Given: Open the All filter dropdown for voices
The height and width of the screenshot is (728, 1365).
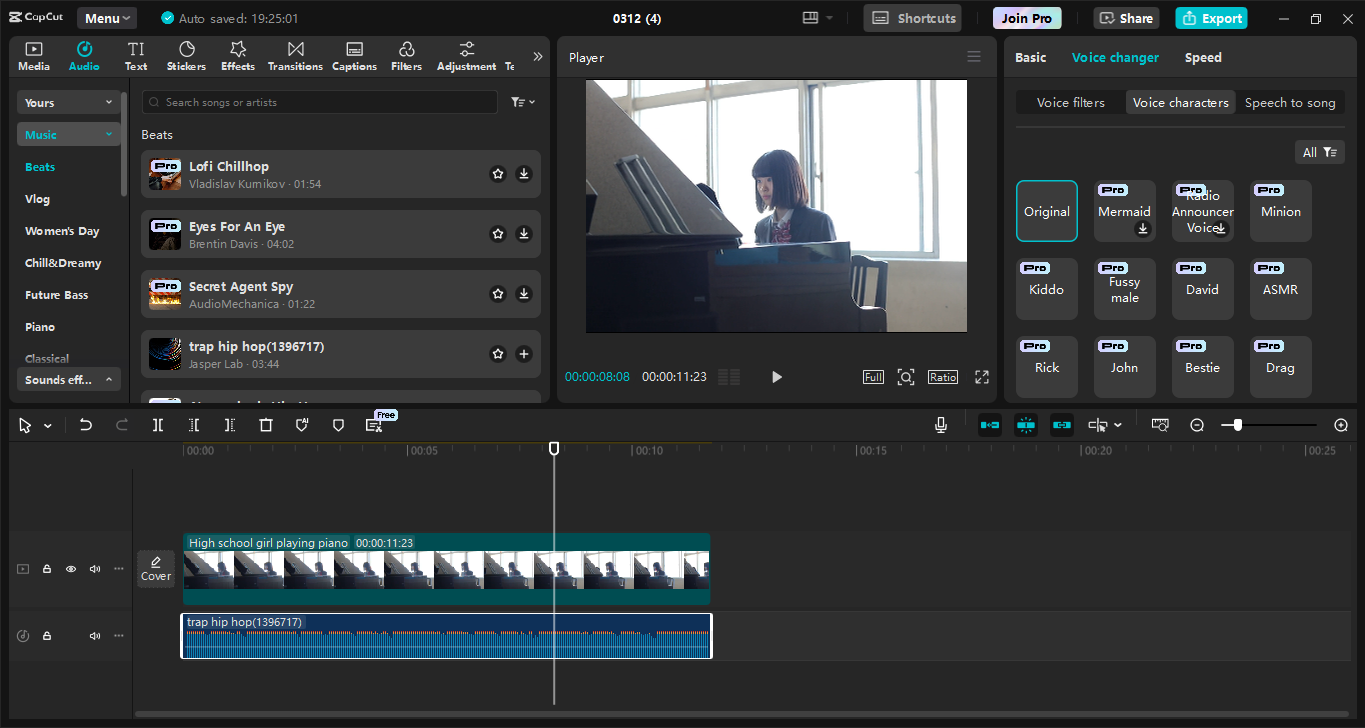Looking at the screenshot, I should 1319,152.
